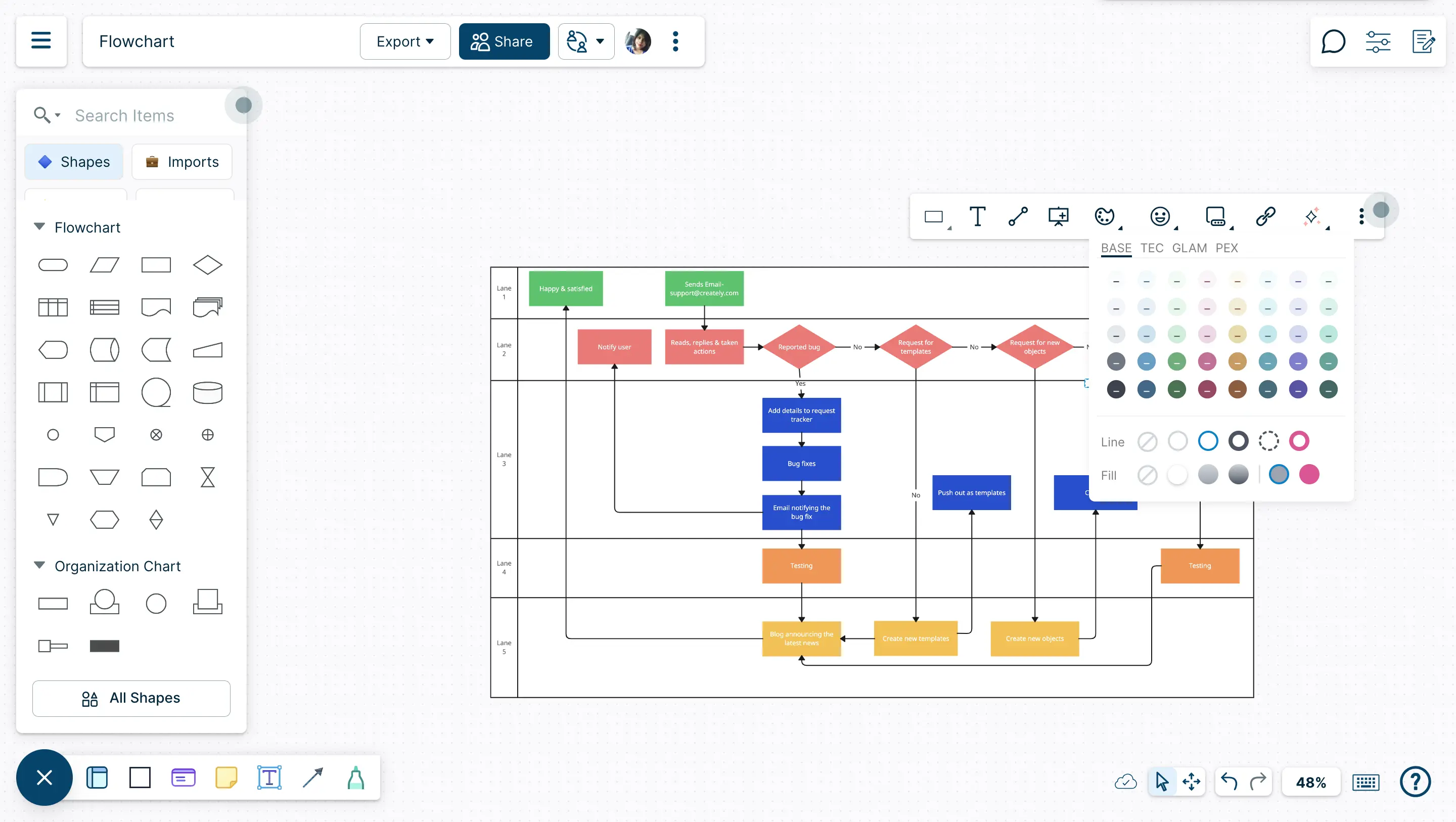Open keyboard shortcuts panel
This screenshot has height=822, width=1456.
1366,783
